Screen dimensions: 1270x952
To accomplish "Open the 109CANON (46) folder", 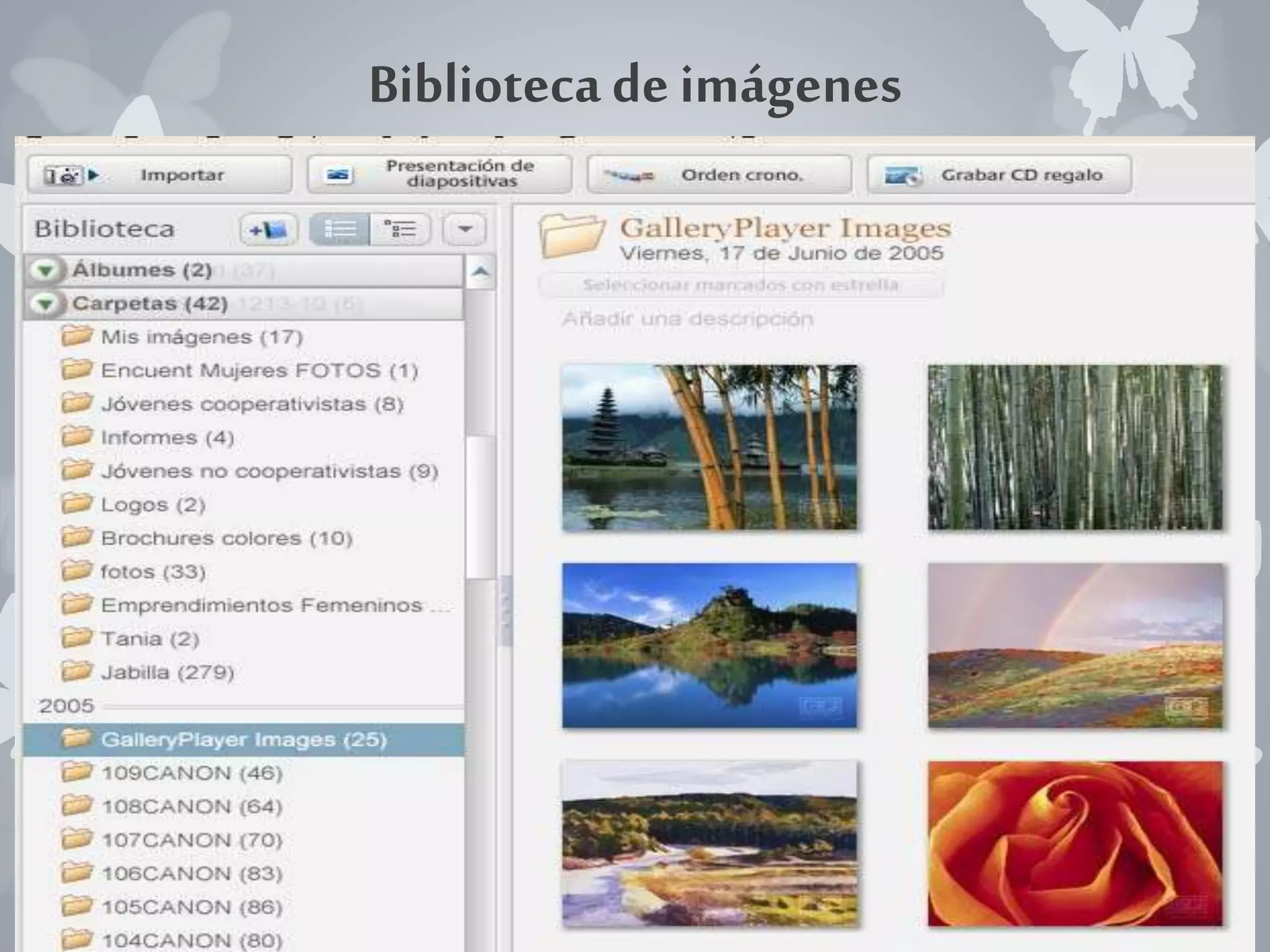I will [x=244, y=773].
